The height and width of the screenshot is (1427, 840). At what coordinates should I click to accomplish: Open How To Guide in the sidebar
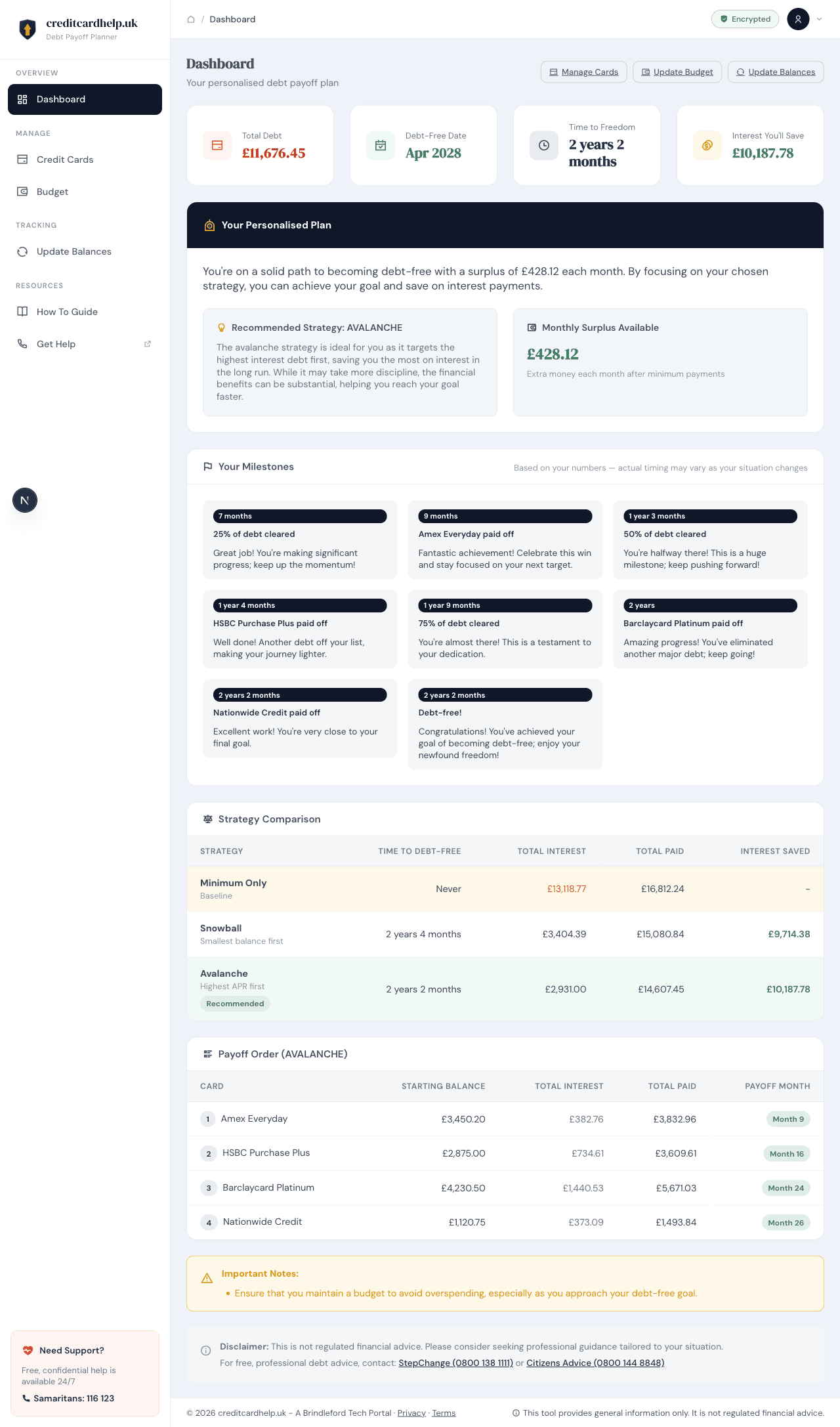tap(85, 312)
